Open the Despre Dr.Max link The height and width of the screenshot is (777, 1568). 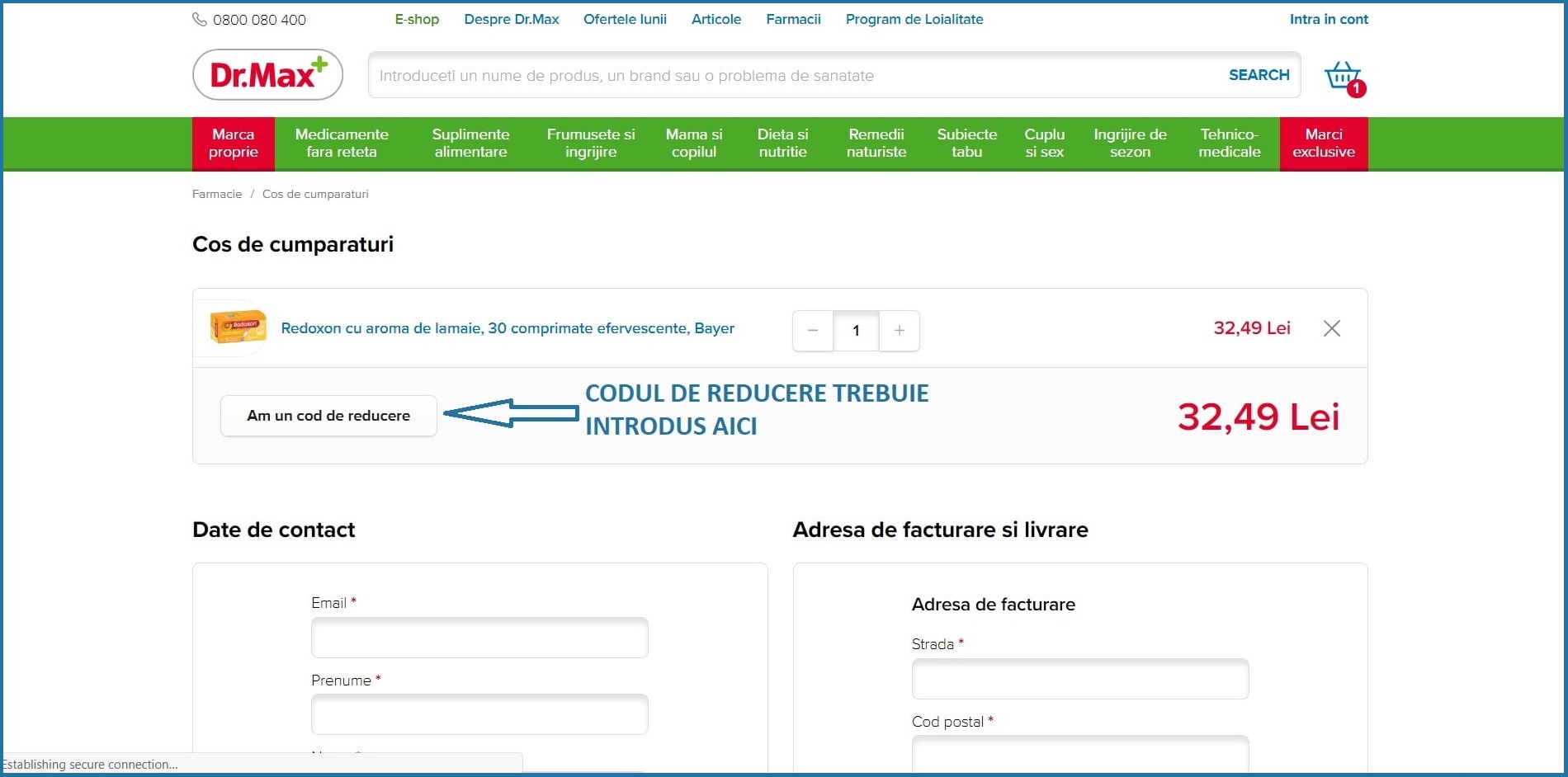pos(512,19)
